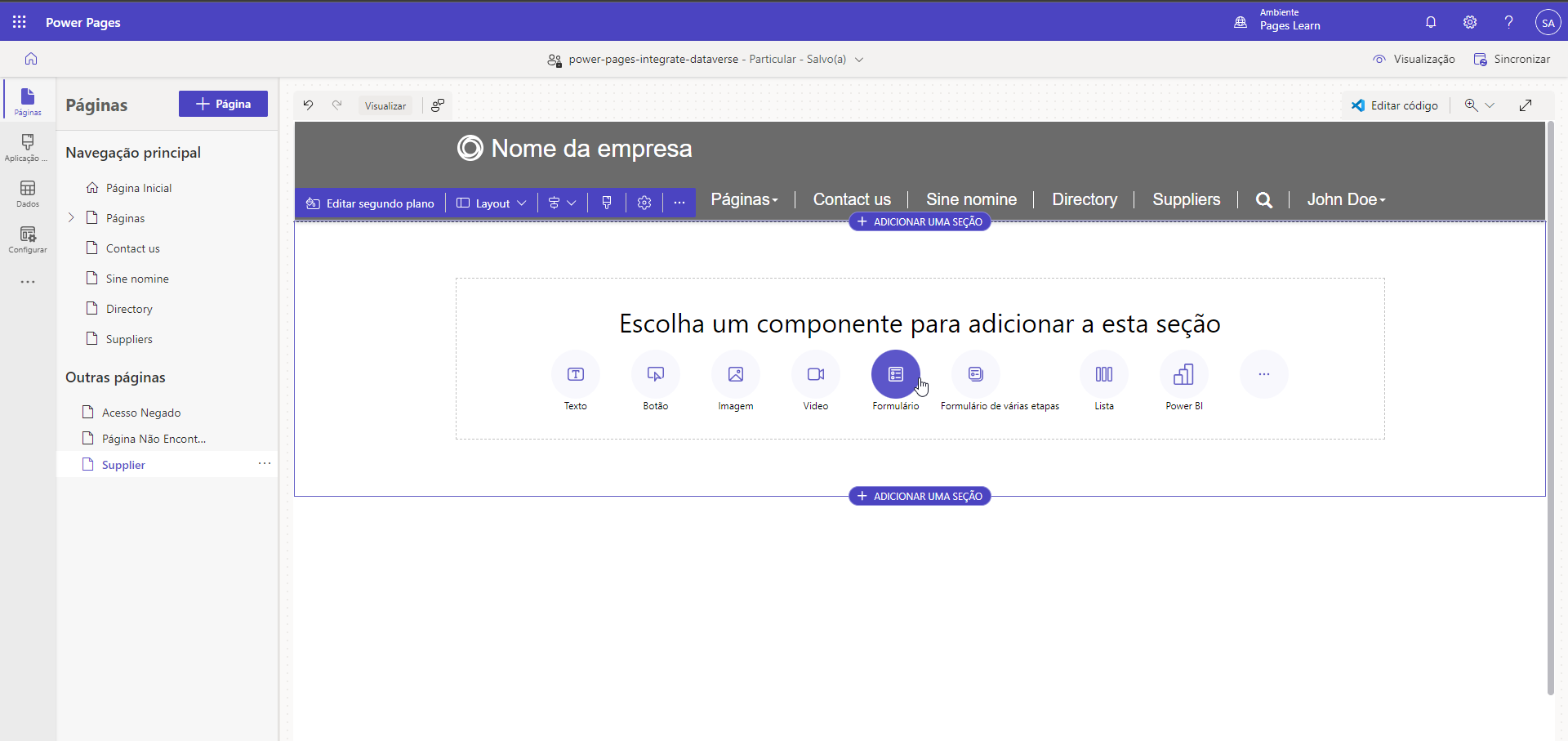Click Directory in the site header
Image resolution: width=1568 pixels, height=741 pixels.
point(1085,199)
